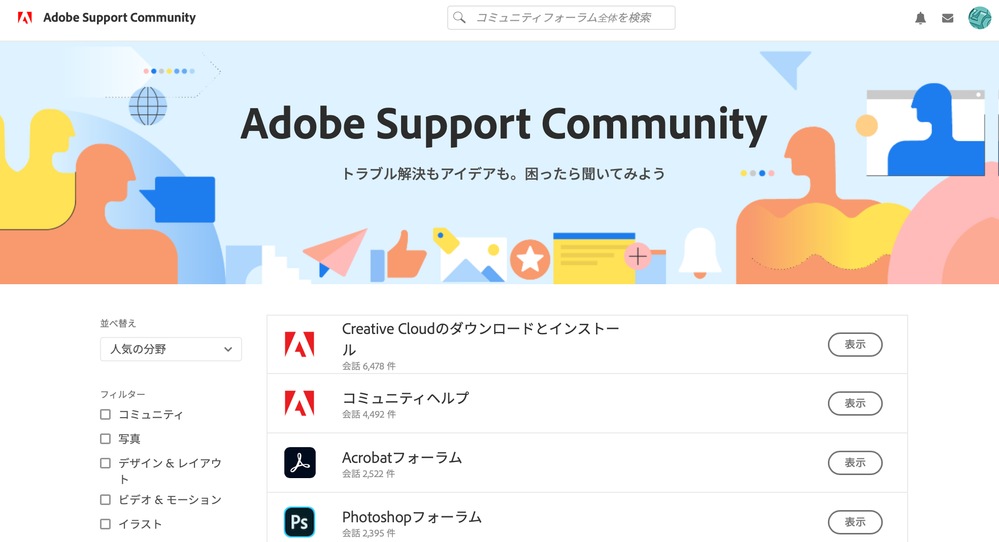The width and height of the screenshot is (999, 542).
Task: Tick the ビデオ & モーション filter checkbox
Action: coord(105,500)
